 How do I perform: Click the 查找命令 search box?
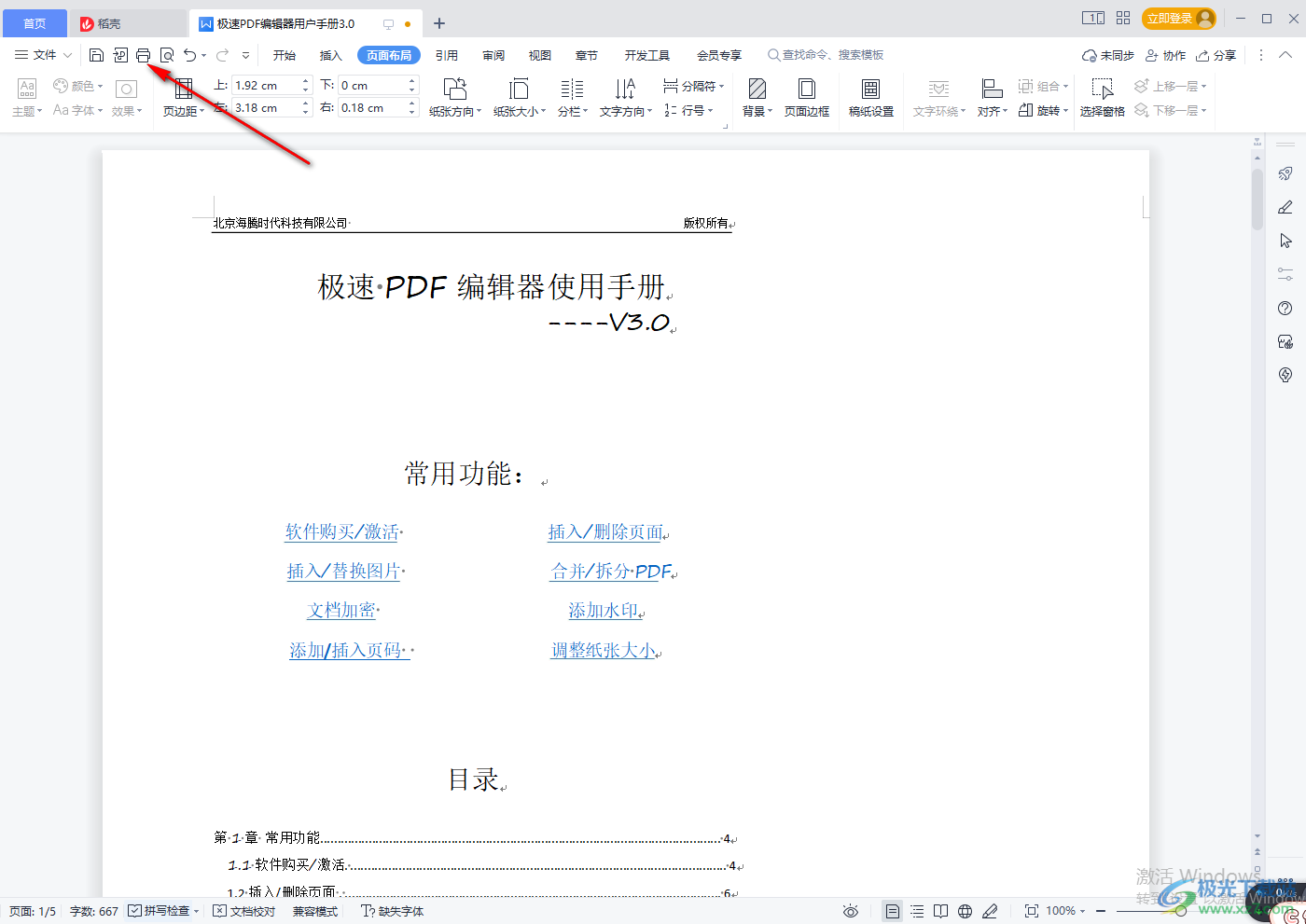[826, 55]
